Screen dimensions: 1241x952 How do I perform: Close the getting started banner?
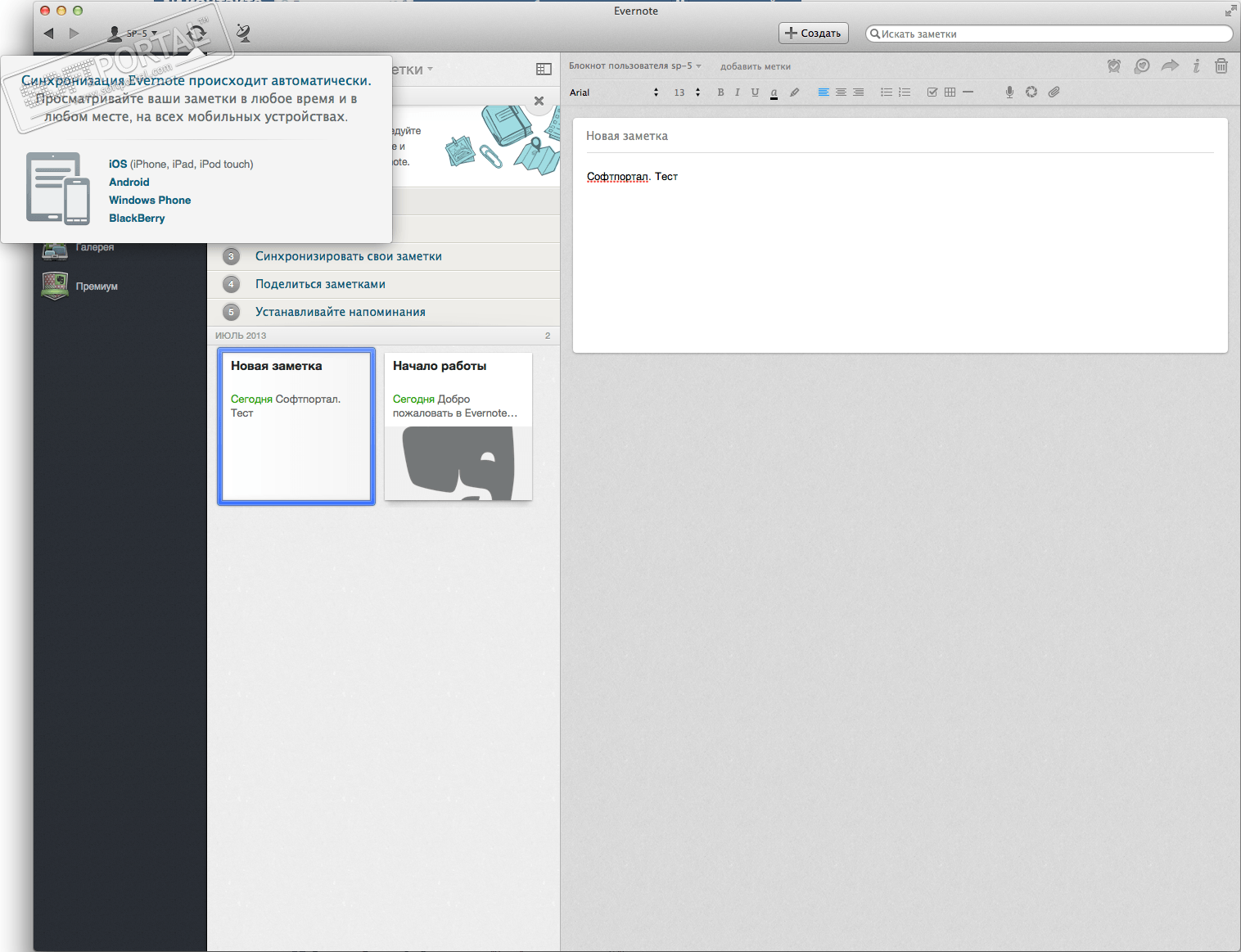pyautogui.click(x=539, y=101)
